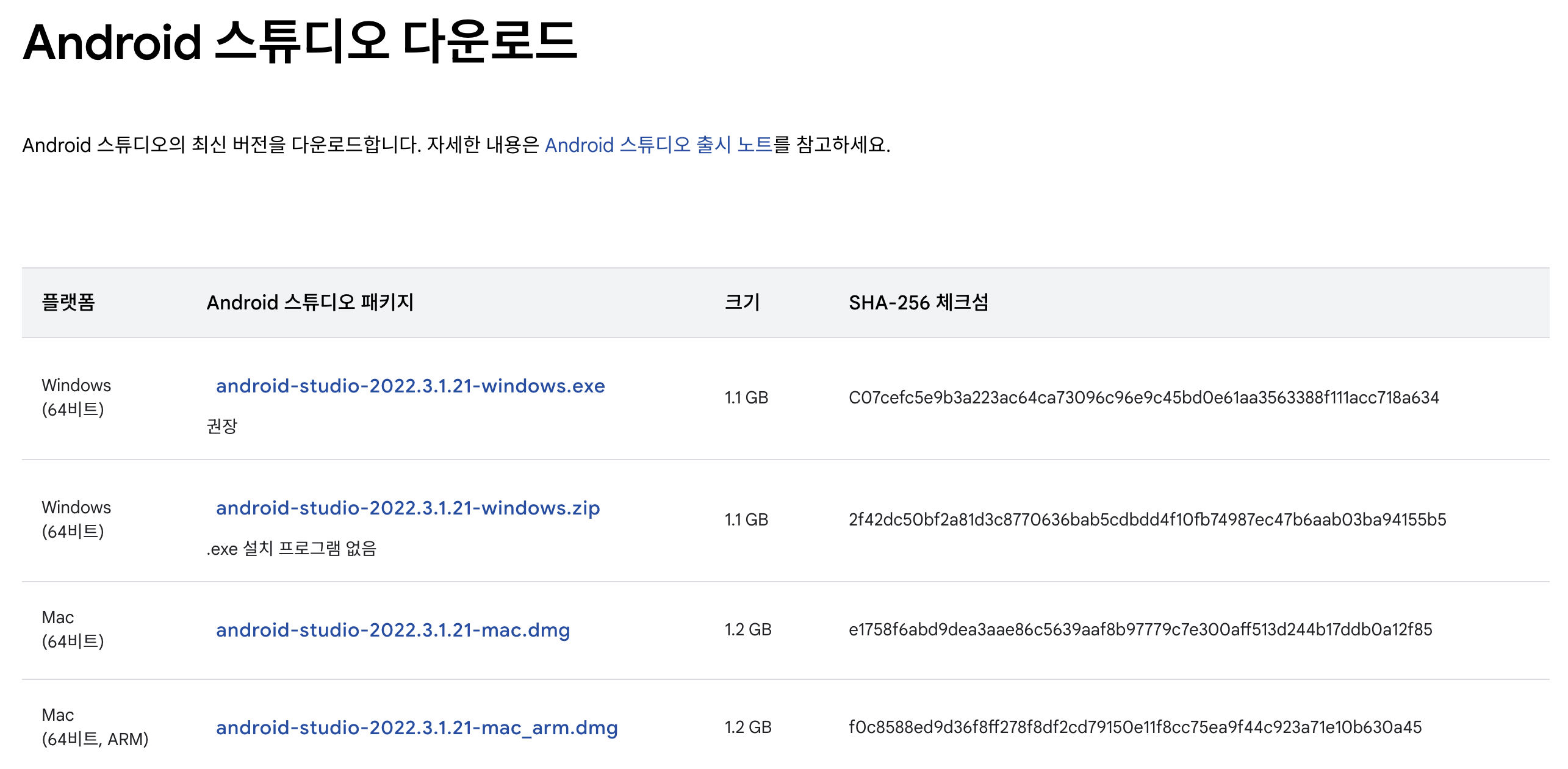This screenshot has height=769, width=1568.
Task: Click the 1.1 GB size for windows.exe
Action: tap(746, 398)
